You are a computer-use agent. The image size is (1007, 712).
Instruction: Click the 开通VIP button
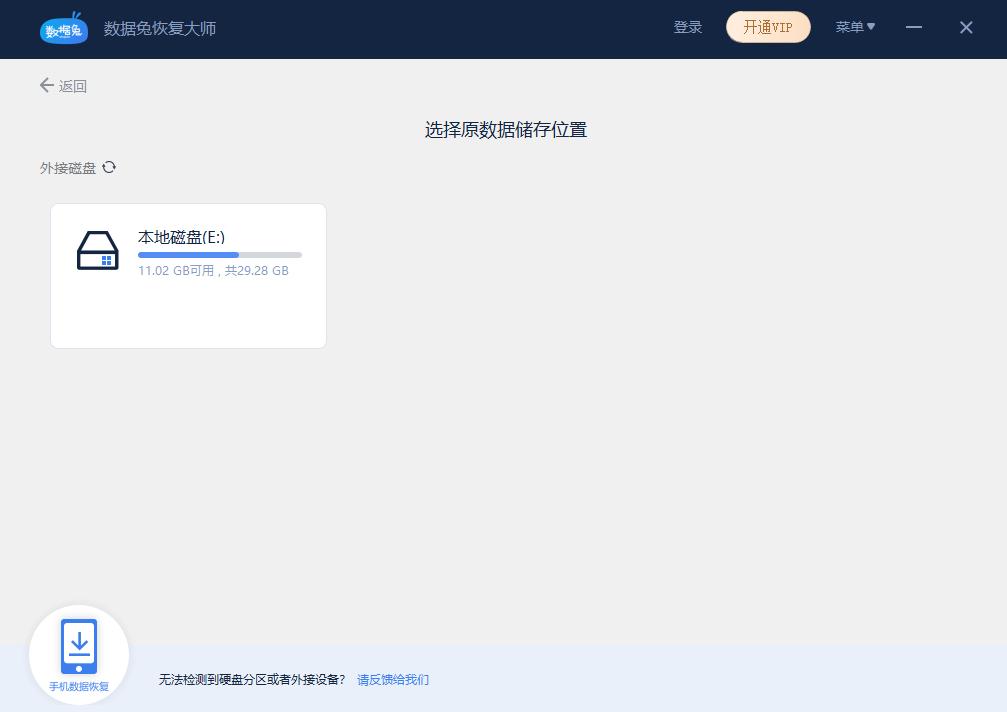(768, 27)
